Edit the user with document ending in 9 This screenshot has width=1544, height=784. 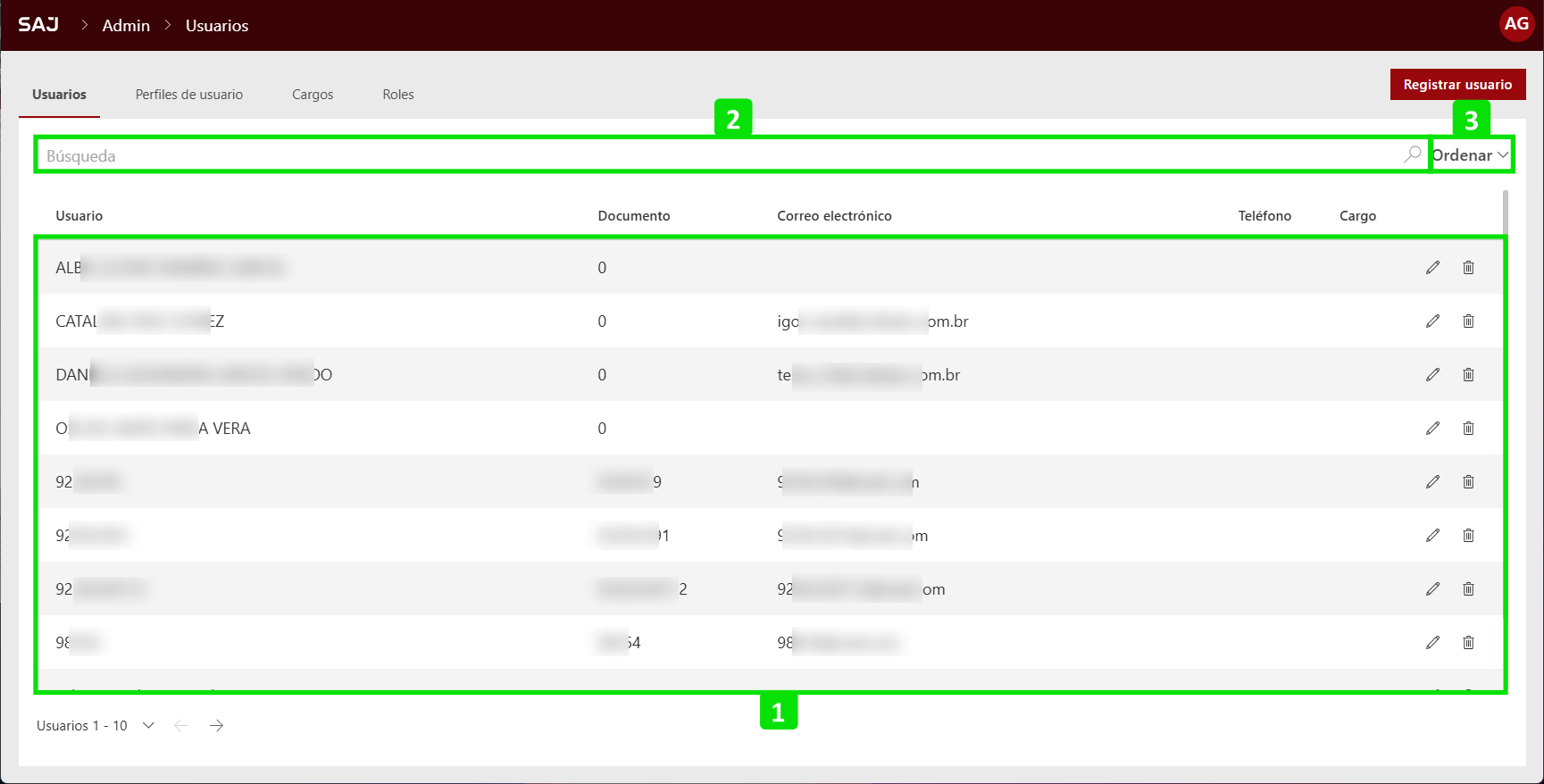(1432, 482)
